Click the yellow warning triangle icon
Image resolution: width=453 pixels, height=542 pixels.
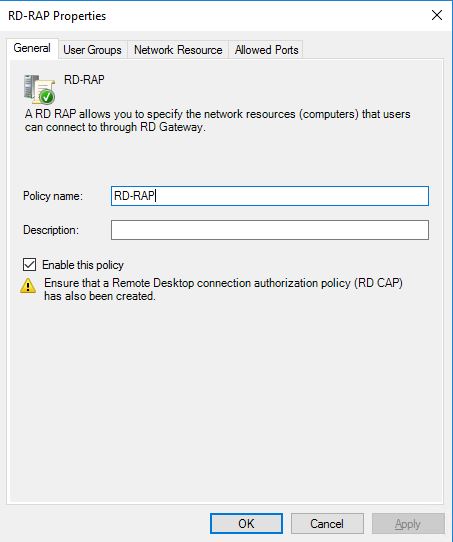28,286
